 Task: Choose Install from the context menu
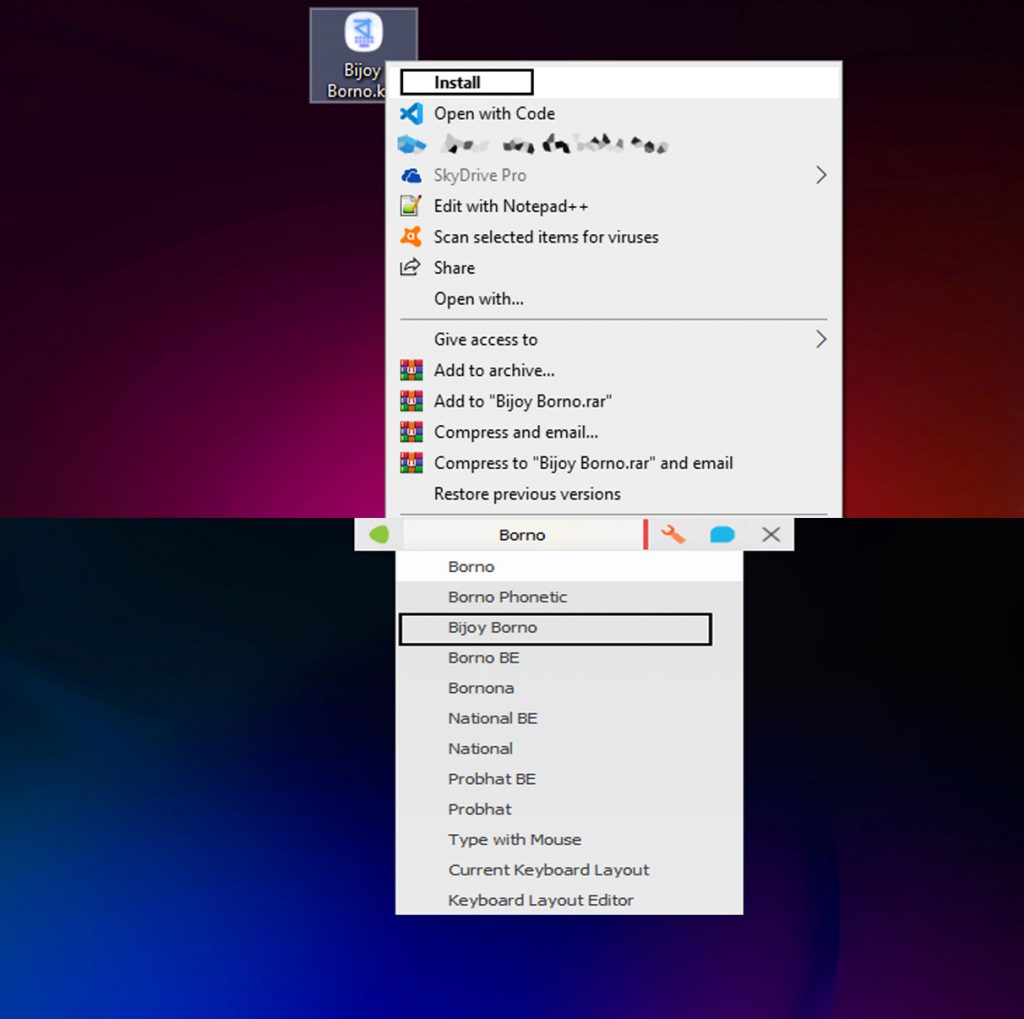(x=613, y=82)
